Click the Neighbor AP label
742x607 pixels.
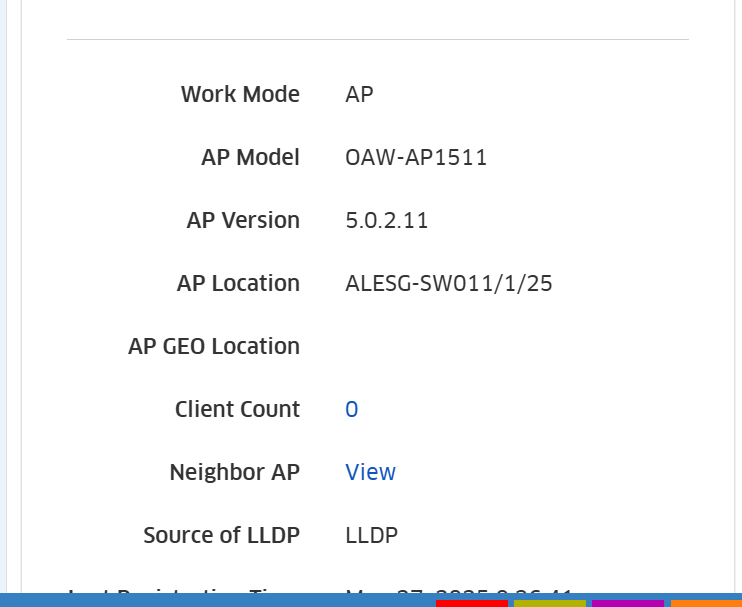pos(235,472)
